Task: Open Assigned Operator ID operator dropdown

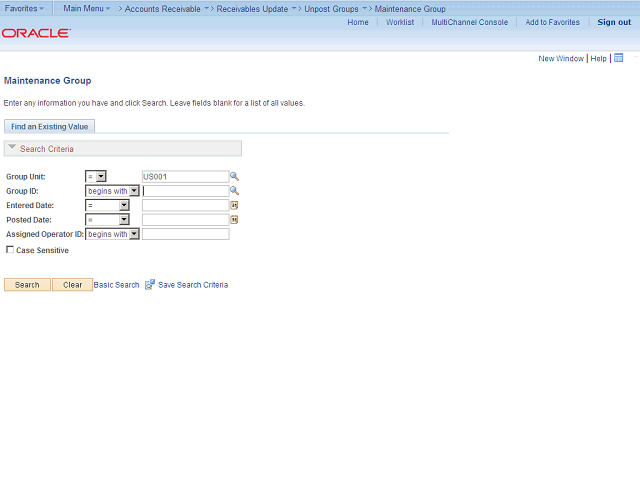Action: coord(112,234)
